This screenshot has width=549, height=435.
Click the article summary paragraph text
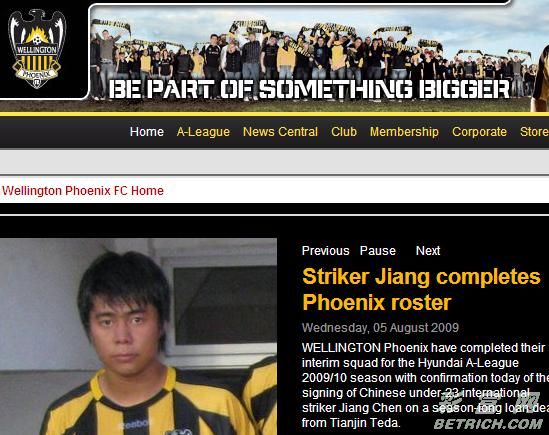pos(425,385)
